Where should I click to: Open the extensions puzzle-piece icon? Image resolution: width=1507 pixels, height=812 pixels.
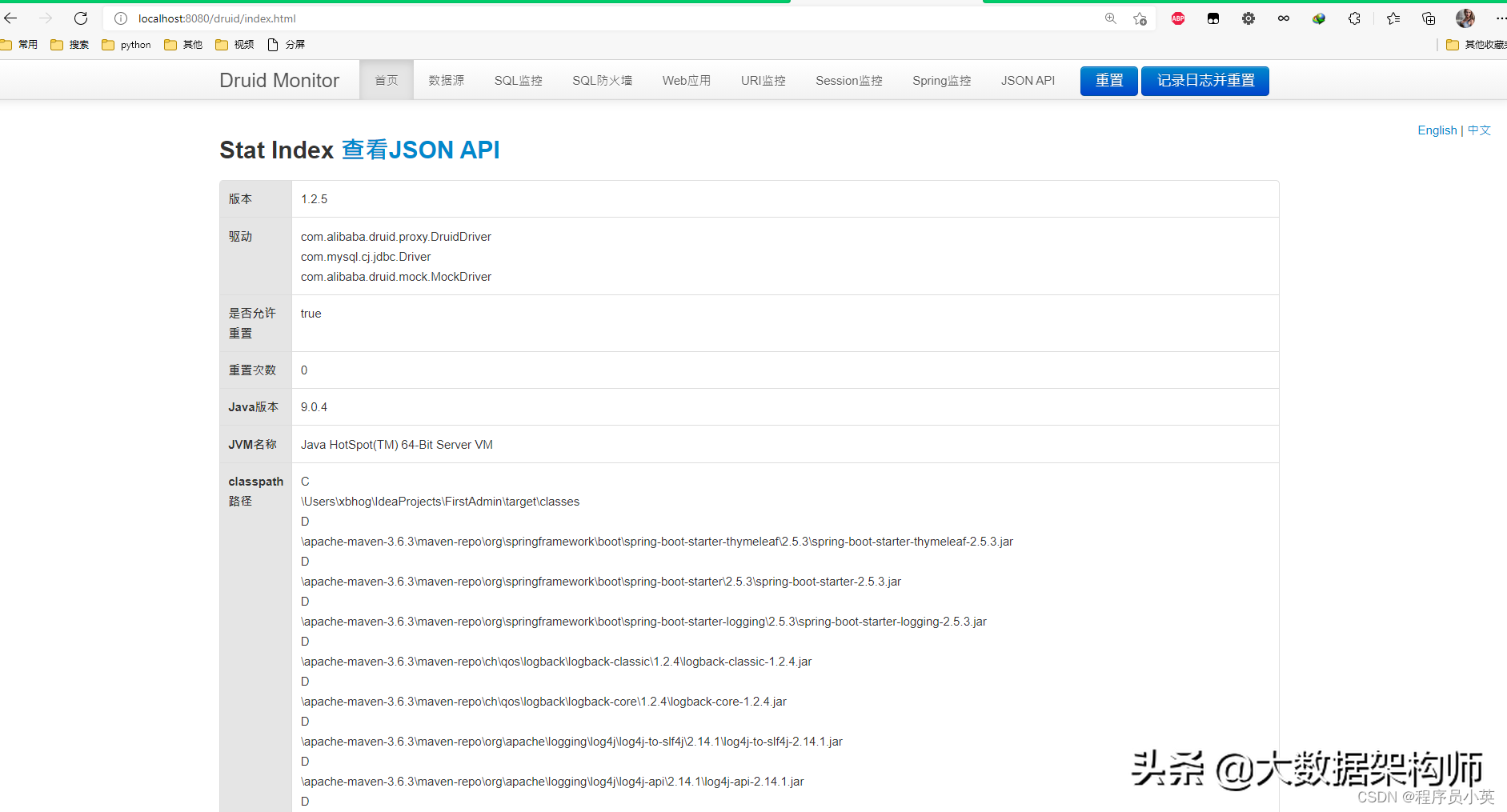coord(1355,18)
